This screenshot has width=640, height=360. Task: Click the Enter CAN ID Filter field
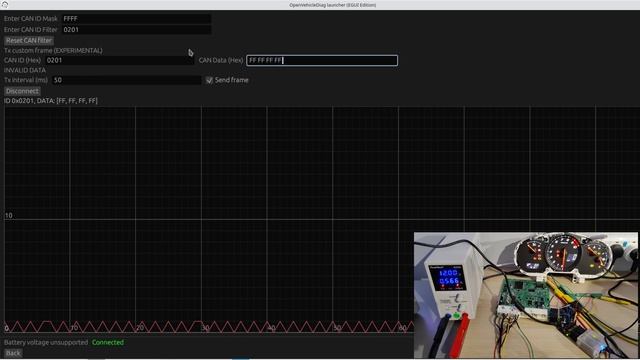tap(136, 30)
